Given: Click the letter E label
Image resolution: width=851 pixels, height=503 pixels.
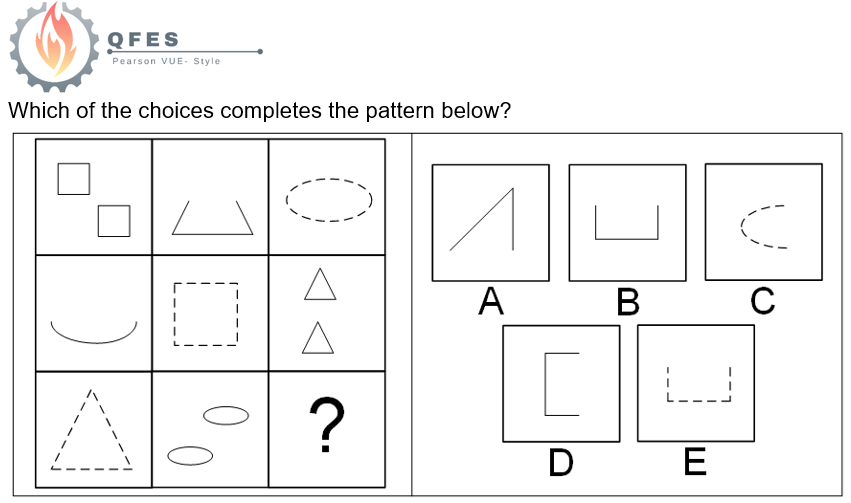Looking at the screenshot, I should pos(695,462).
